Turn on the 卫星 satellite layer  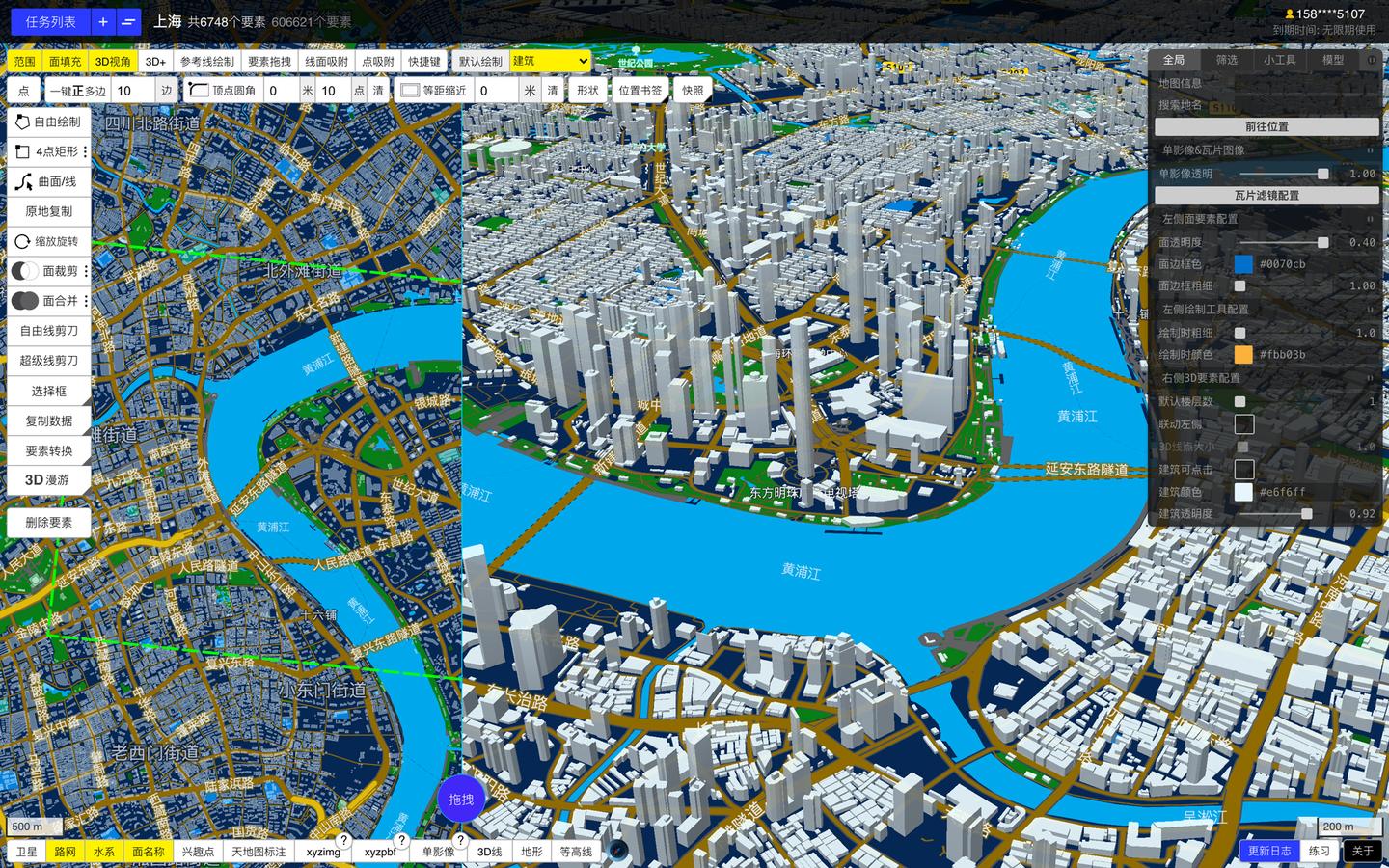(24, 852)
